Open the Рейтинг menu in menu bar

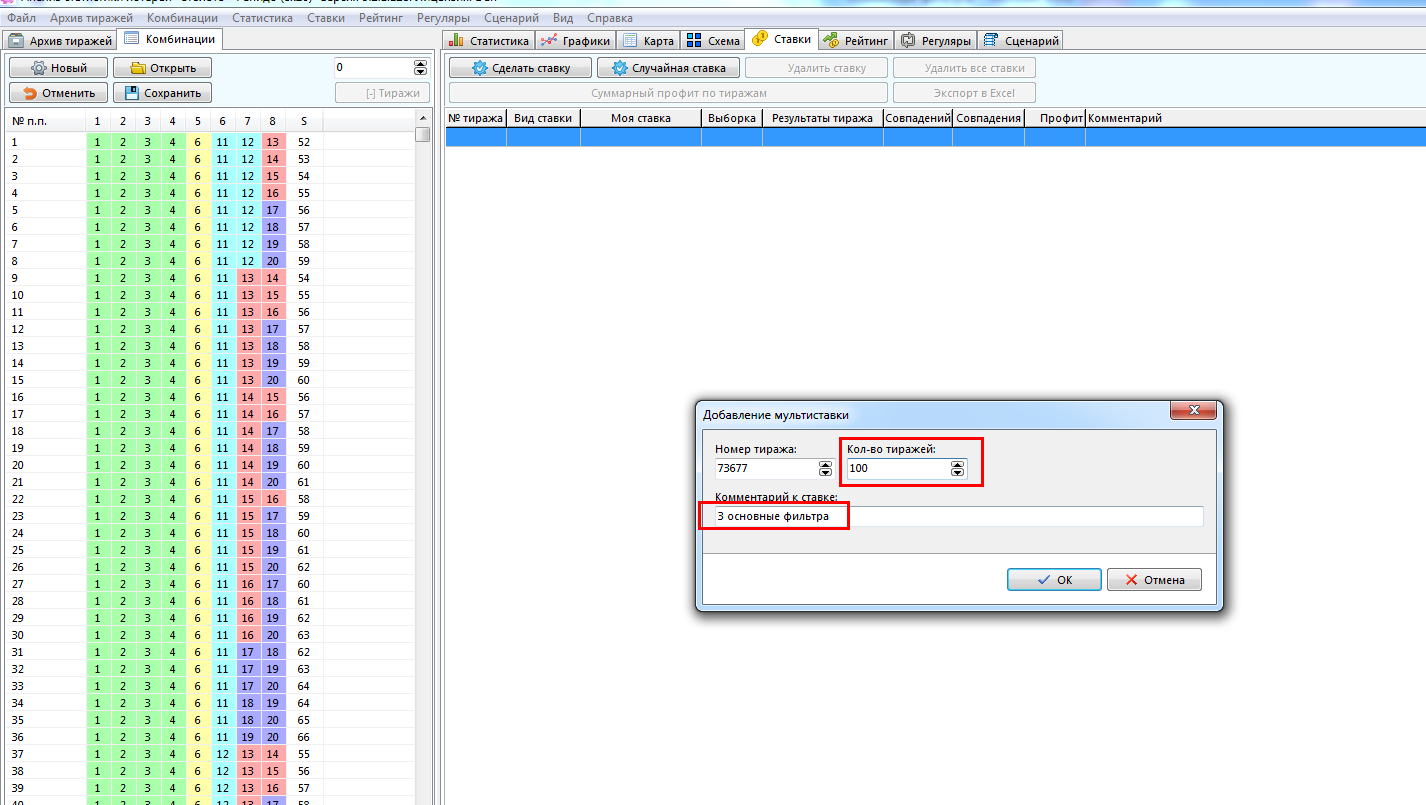coord(381,18)
